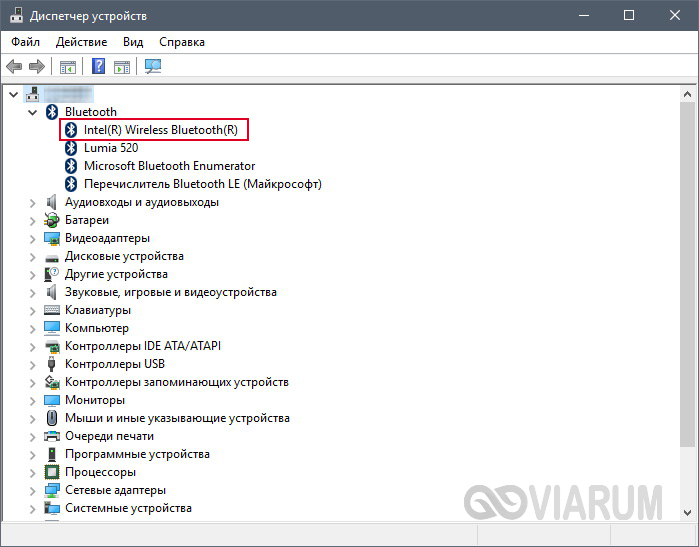Viewport: 699px width, 547px height.
Task: Click the scrollbar down arrow
Action: pos(687,513)
